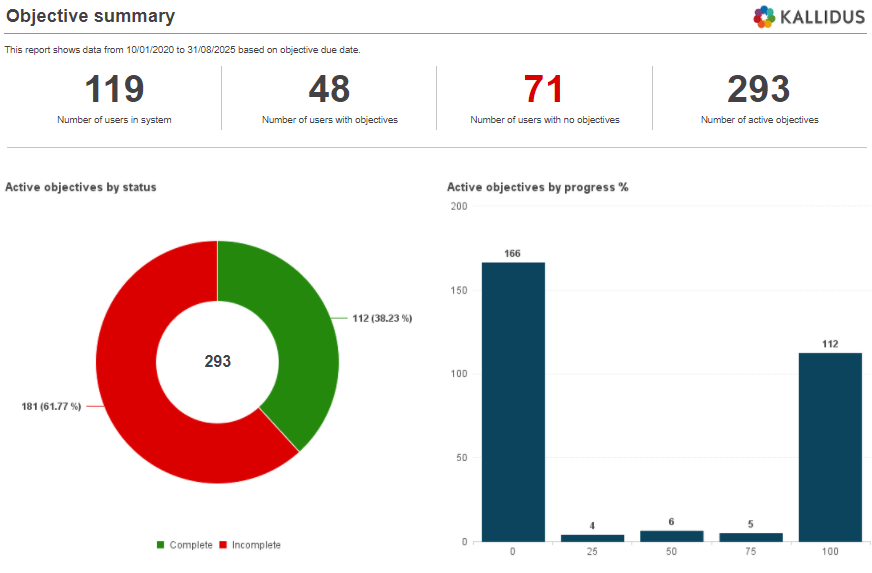Viewport: 872px width, 573px height.
Task: Click the 293 active objectives figure
Action: pos(759,90)
